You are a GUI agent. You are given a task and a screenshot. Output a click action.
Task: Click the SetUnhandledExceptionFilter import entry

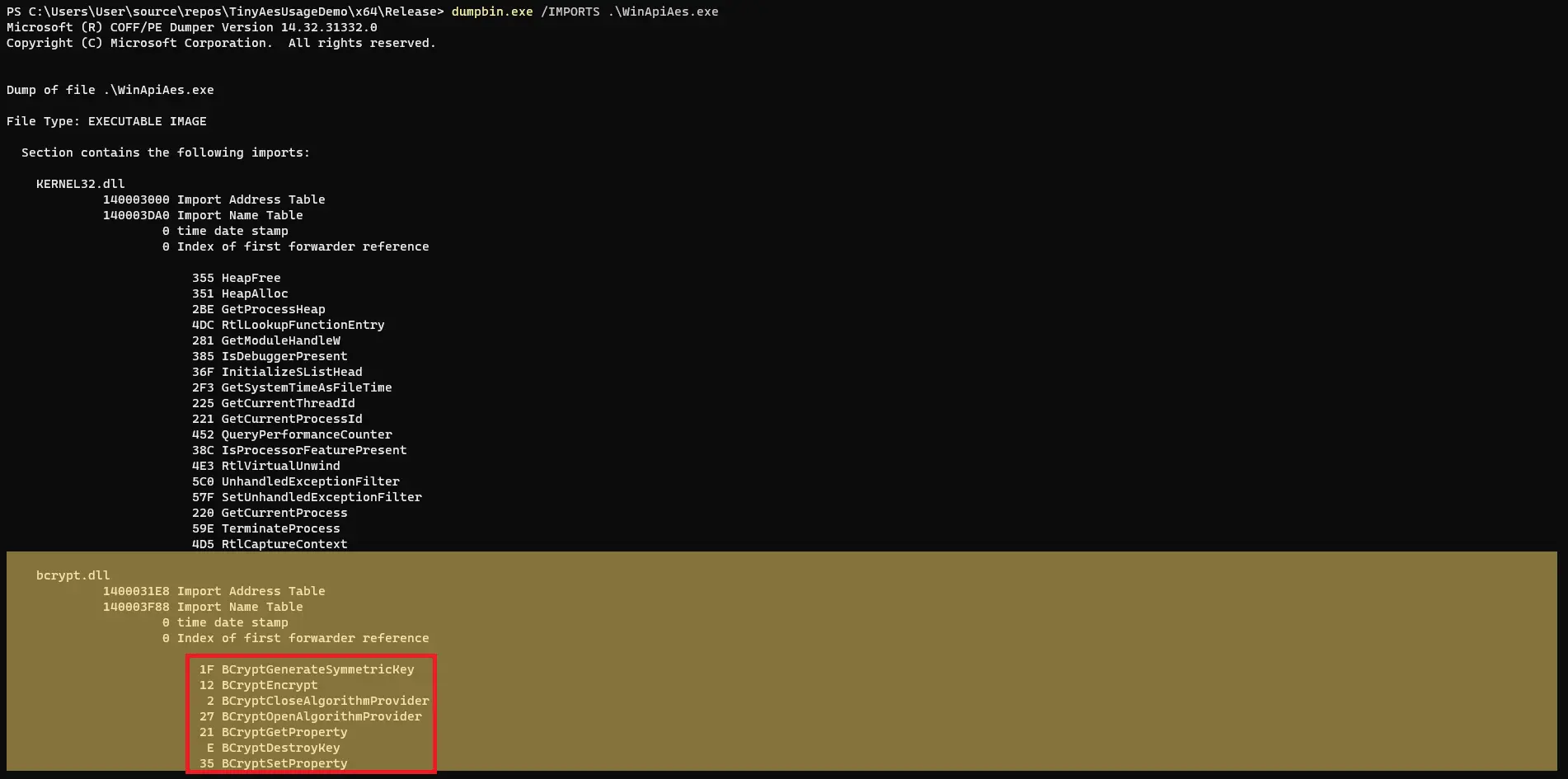307,497
